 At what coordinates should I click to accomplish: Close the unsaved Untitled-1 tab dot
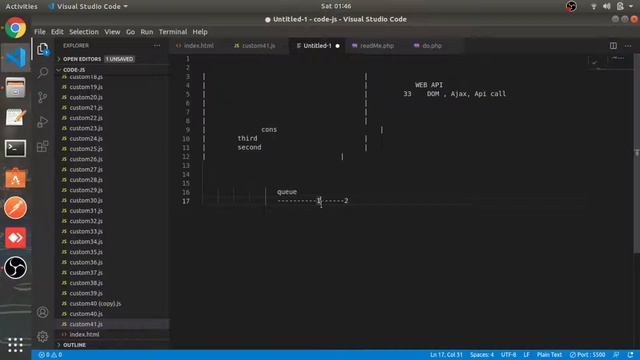coord(338,46)
